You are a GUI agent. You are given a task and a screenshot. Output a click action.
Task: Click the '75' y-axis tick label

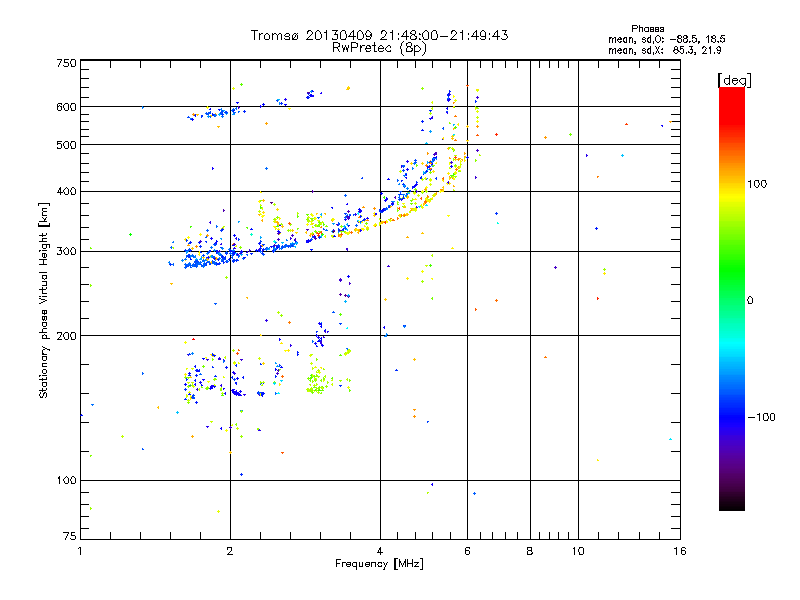click(70, 536)
